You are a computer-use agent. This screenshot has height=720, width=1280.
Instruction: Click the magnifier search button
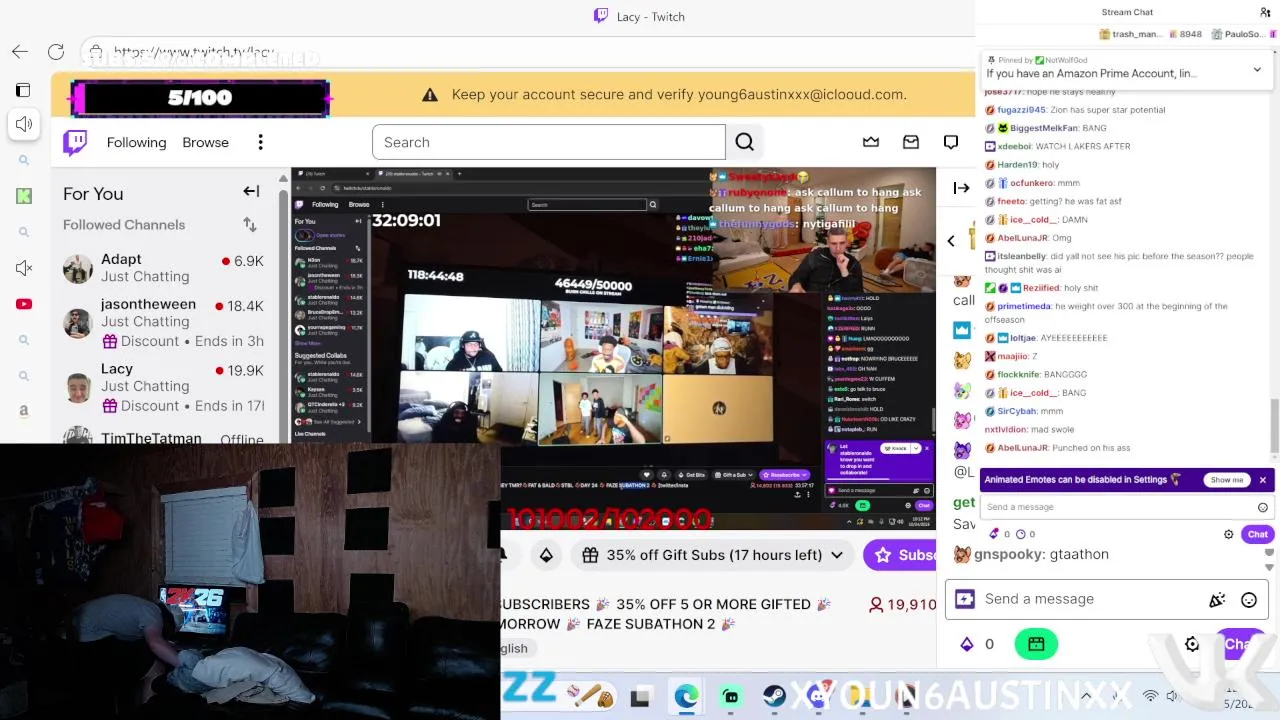click(744, 142)
